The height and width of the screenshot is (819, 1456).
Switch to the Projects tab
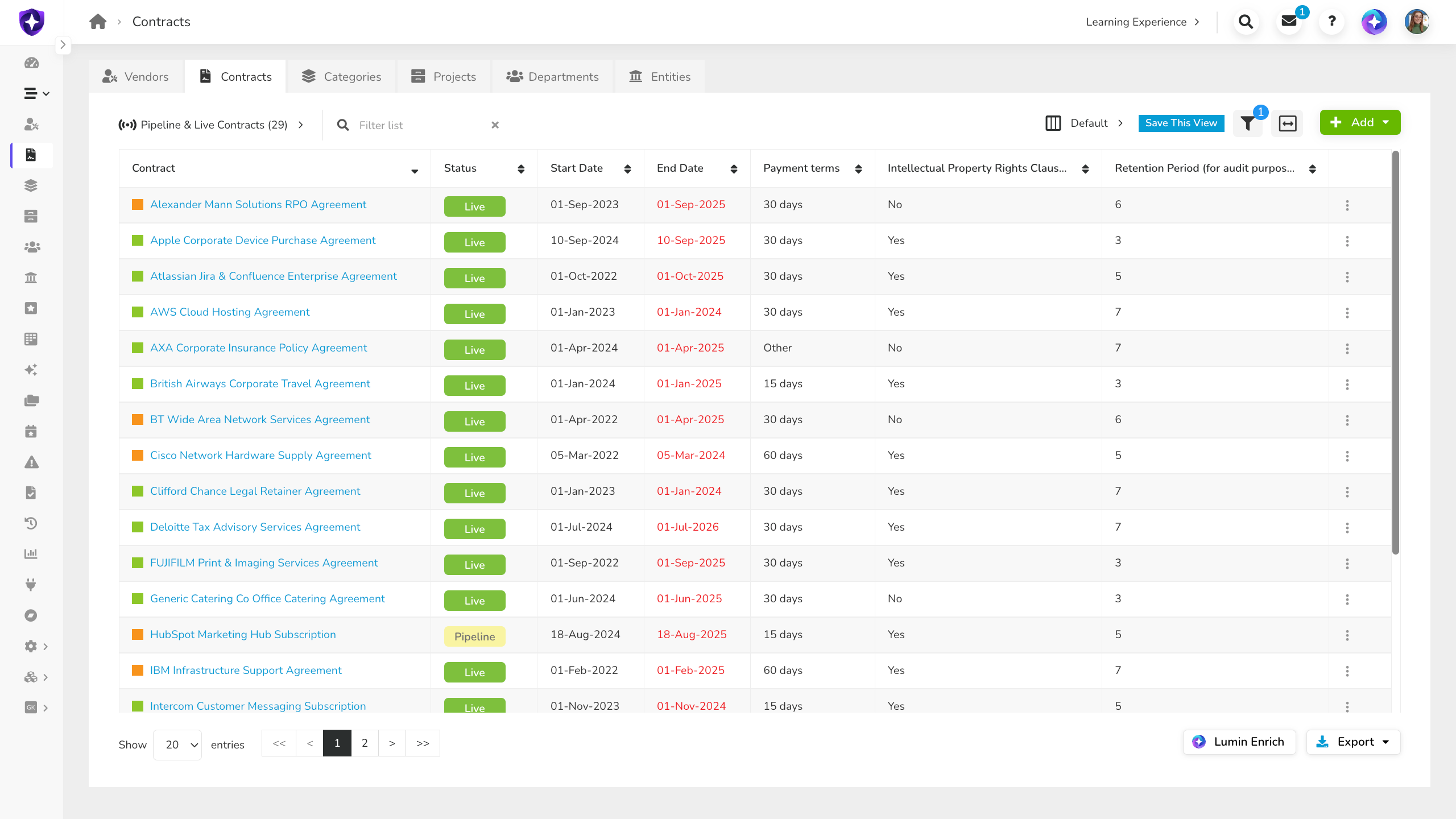[x=444, y=76]
